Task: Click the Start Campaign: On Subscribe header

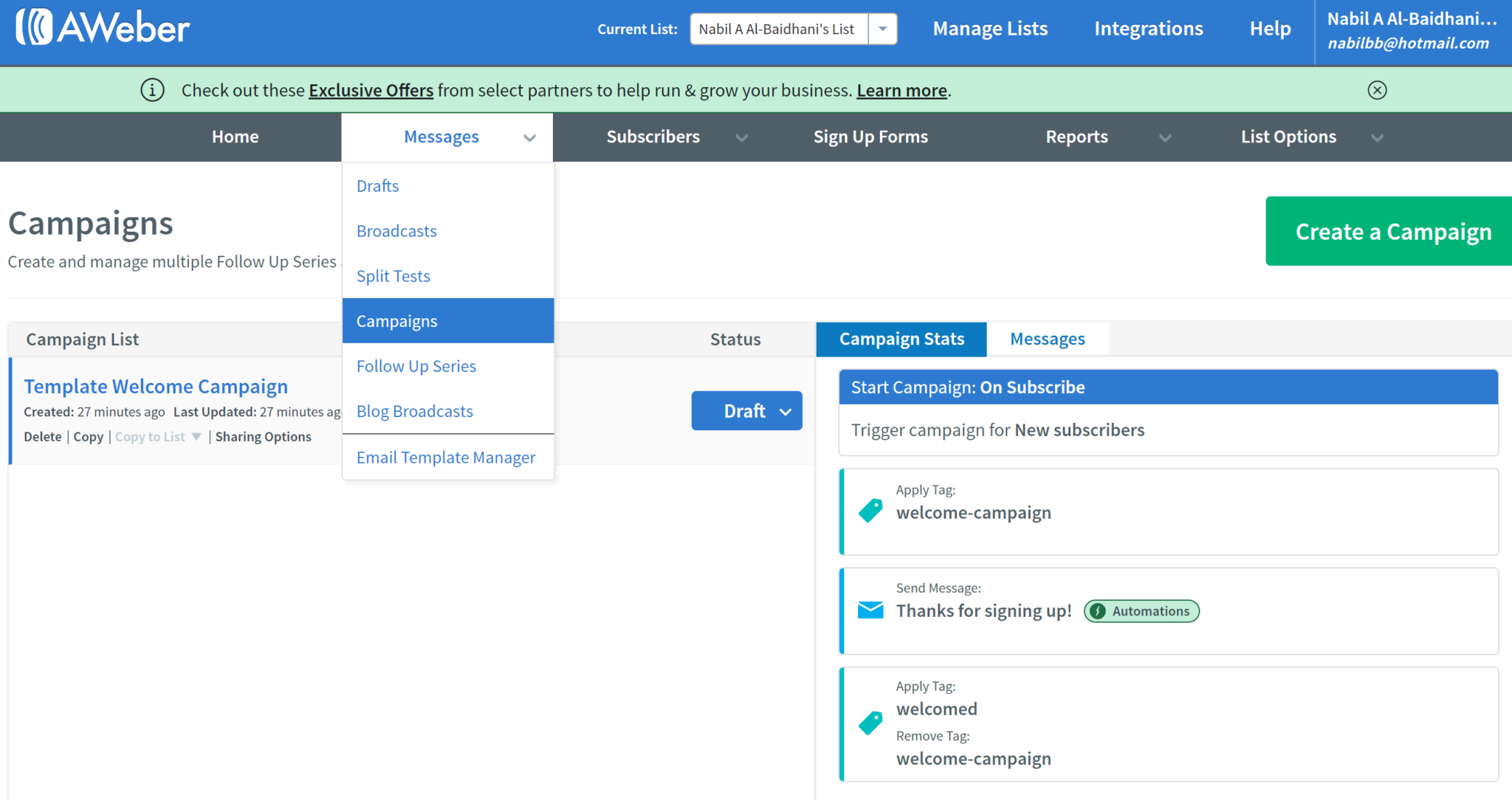Action: pos(1169,387)
